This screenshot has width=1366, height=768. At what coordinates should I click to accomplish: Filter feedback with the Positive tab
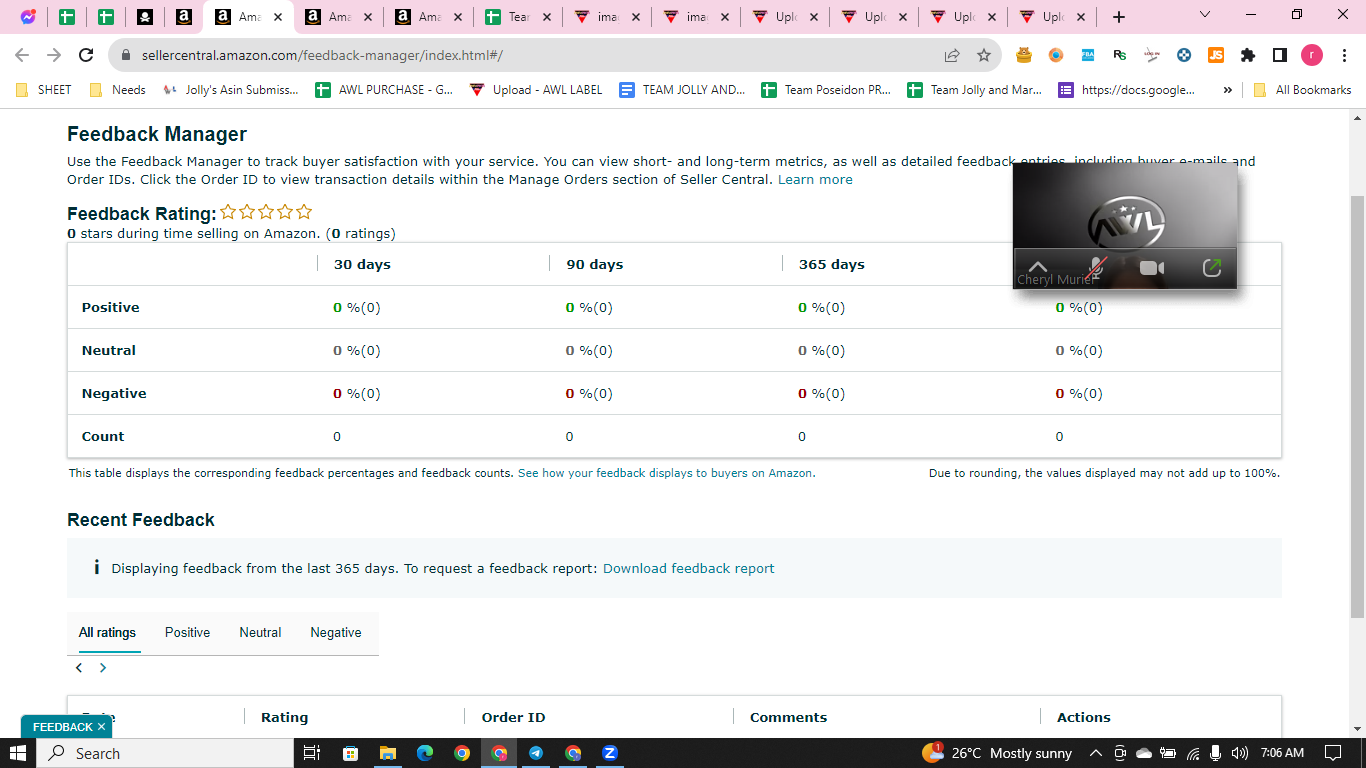(x=187, y=632)
